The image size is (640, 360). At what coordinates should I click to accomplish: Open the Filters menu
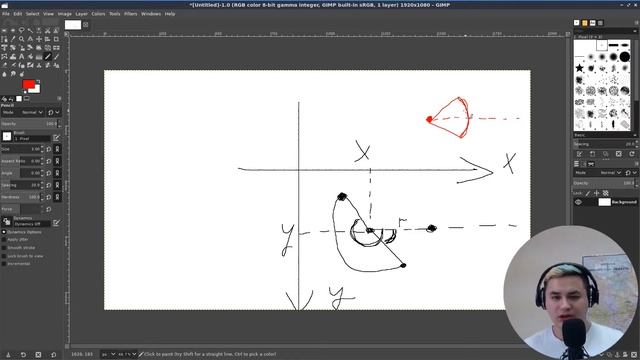[130, 13]
